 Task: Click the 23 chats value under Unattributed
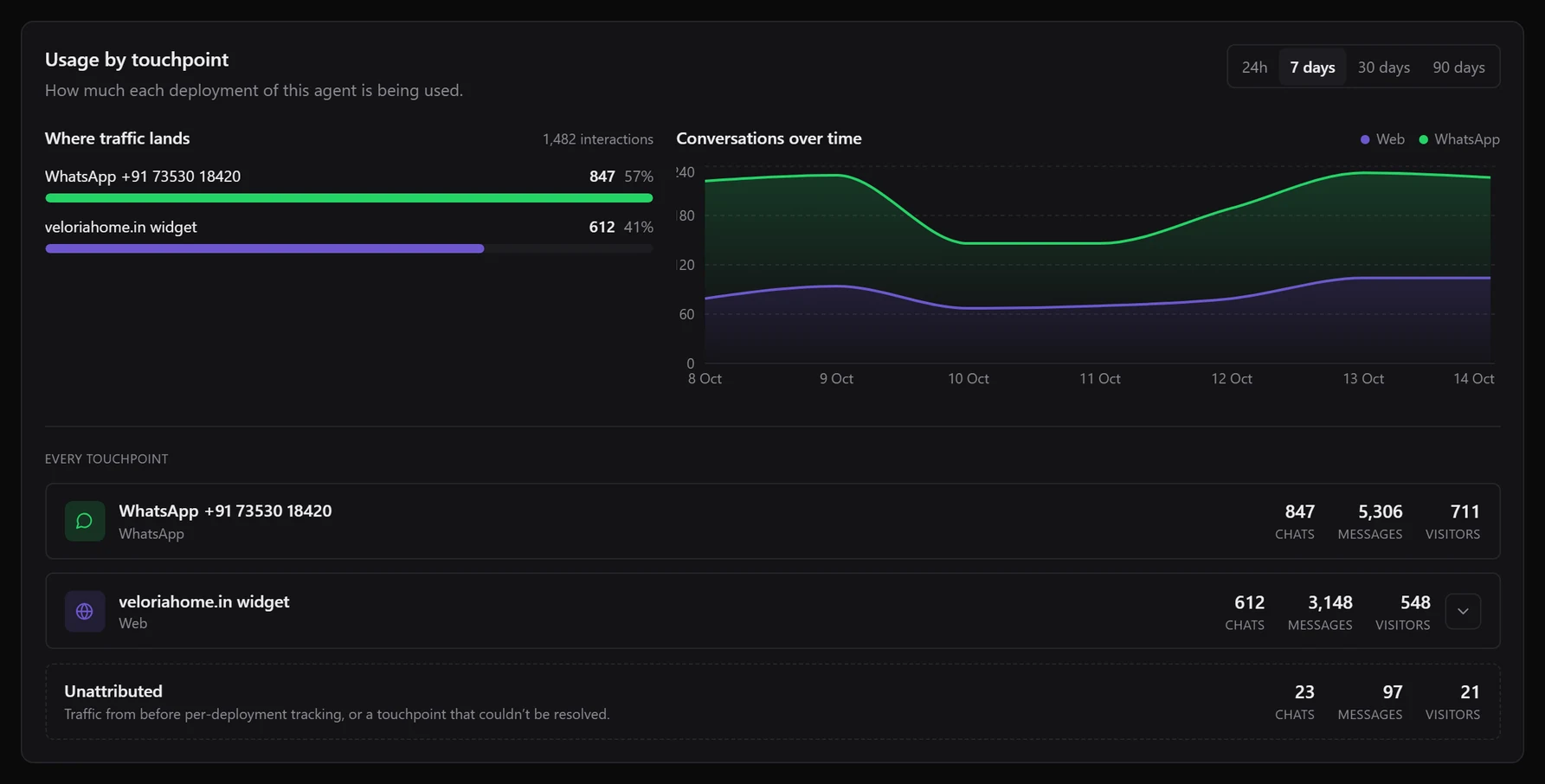click(1304, 692)
